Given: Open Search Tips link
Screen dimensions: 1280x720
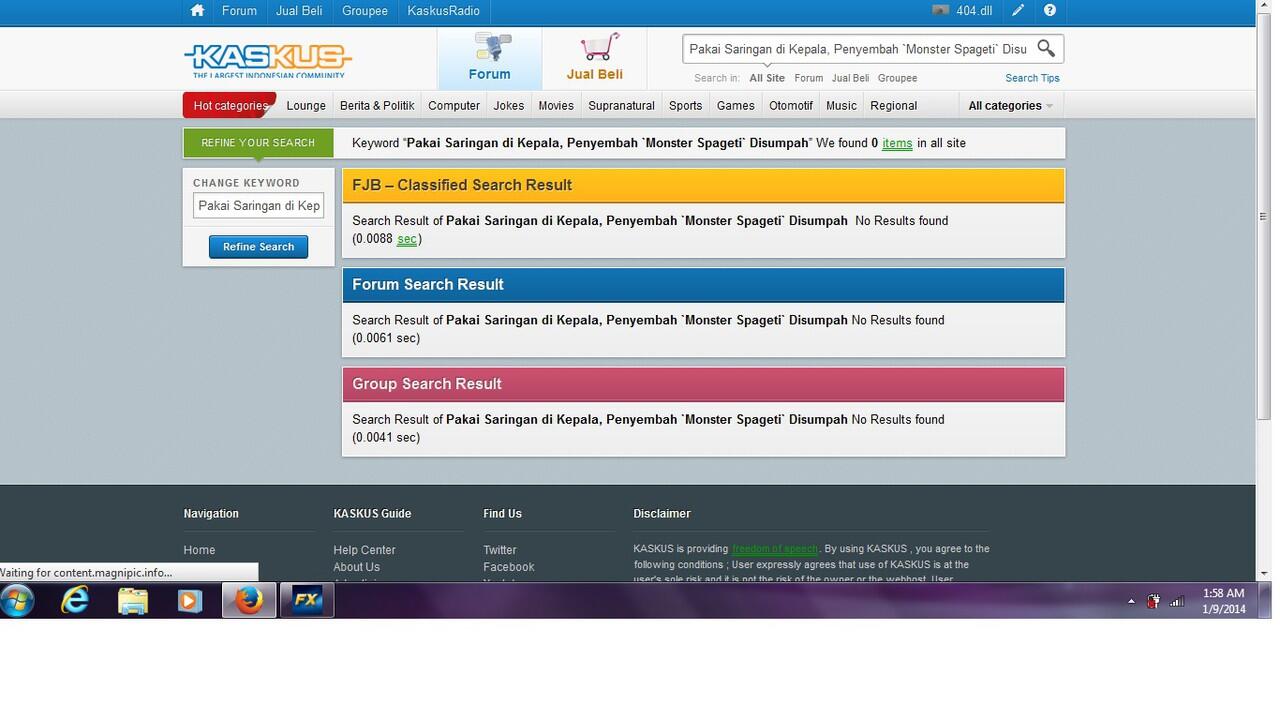Looking at the screenshot, I should coord(1032,78).
